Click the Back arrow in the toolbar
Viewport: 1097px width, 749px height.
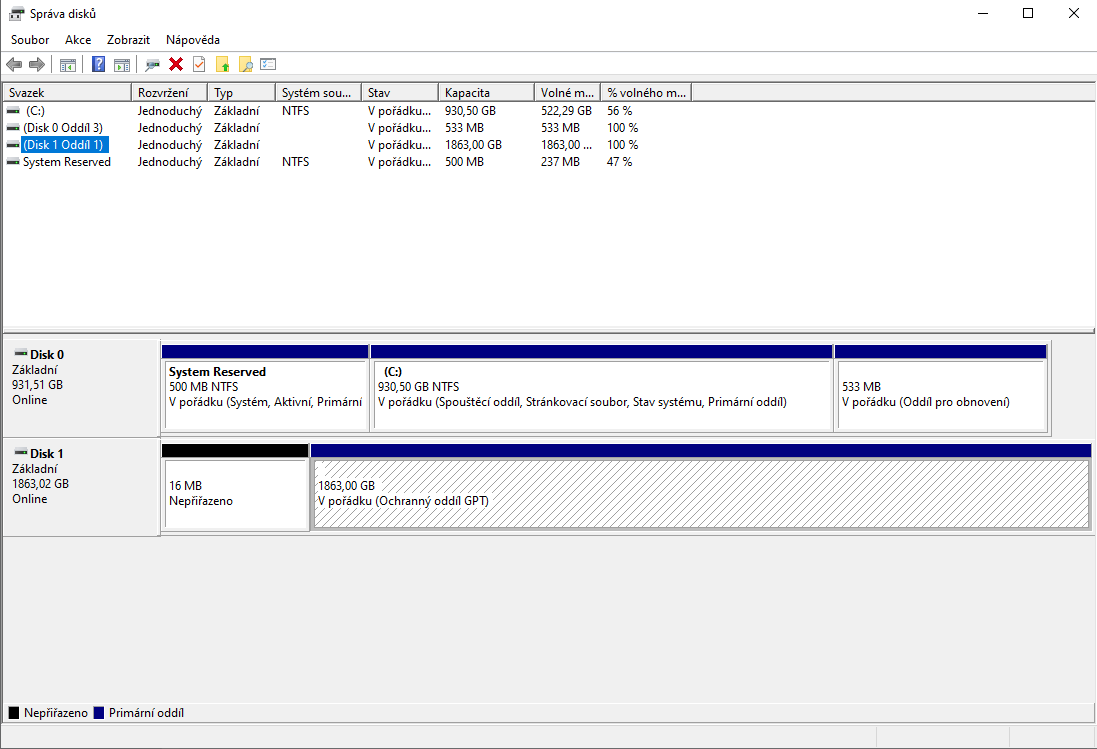[14, 65]
